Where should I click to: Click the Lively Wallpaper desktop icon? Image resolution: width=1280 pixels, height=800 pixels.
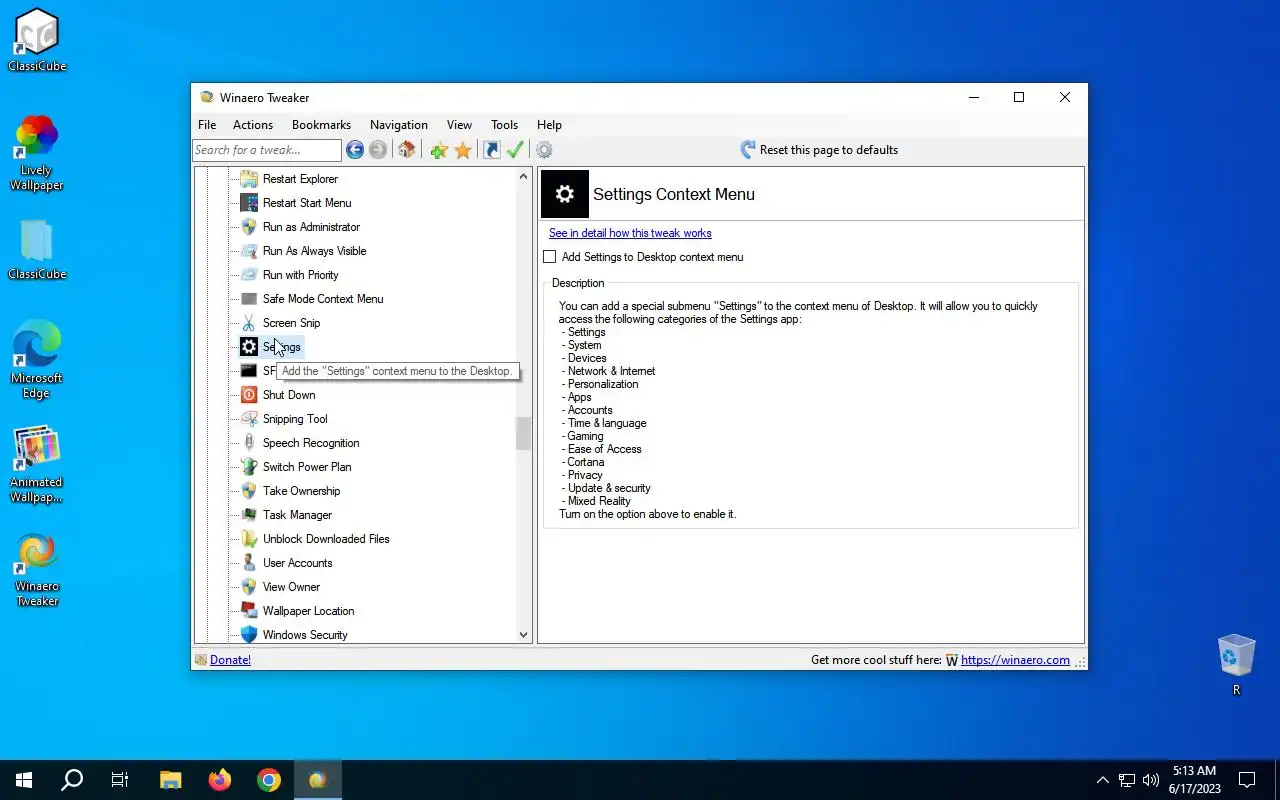[x=37, y=153]
